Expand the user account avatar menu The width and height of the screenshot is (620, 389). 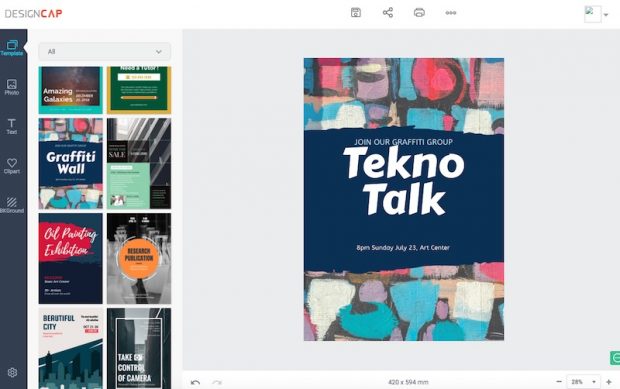coord(596,14)
